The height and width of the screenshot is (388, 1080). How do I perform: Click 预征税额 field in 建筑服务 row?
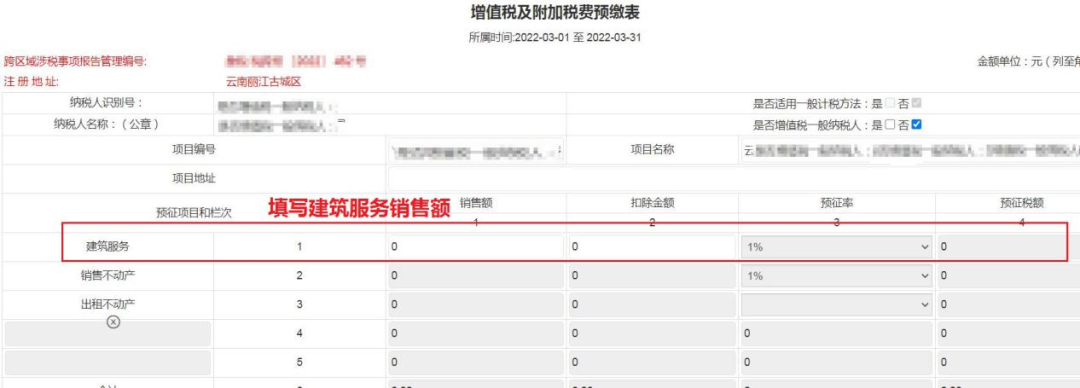pos(1009,247)
